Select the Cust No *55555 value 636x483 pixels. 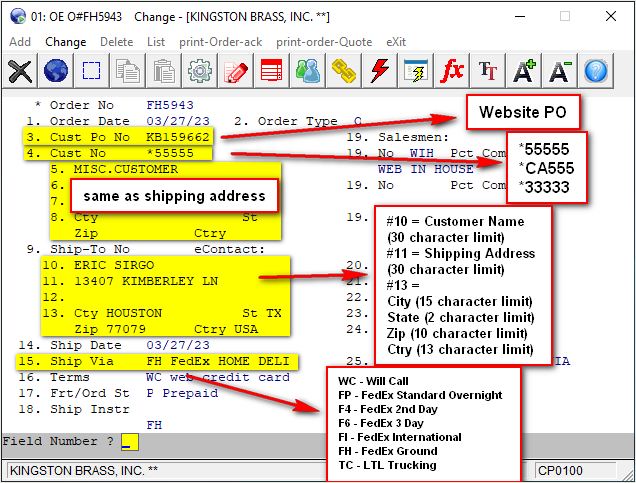170,153
